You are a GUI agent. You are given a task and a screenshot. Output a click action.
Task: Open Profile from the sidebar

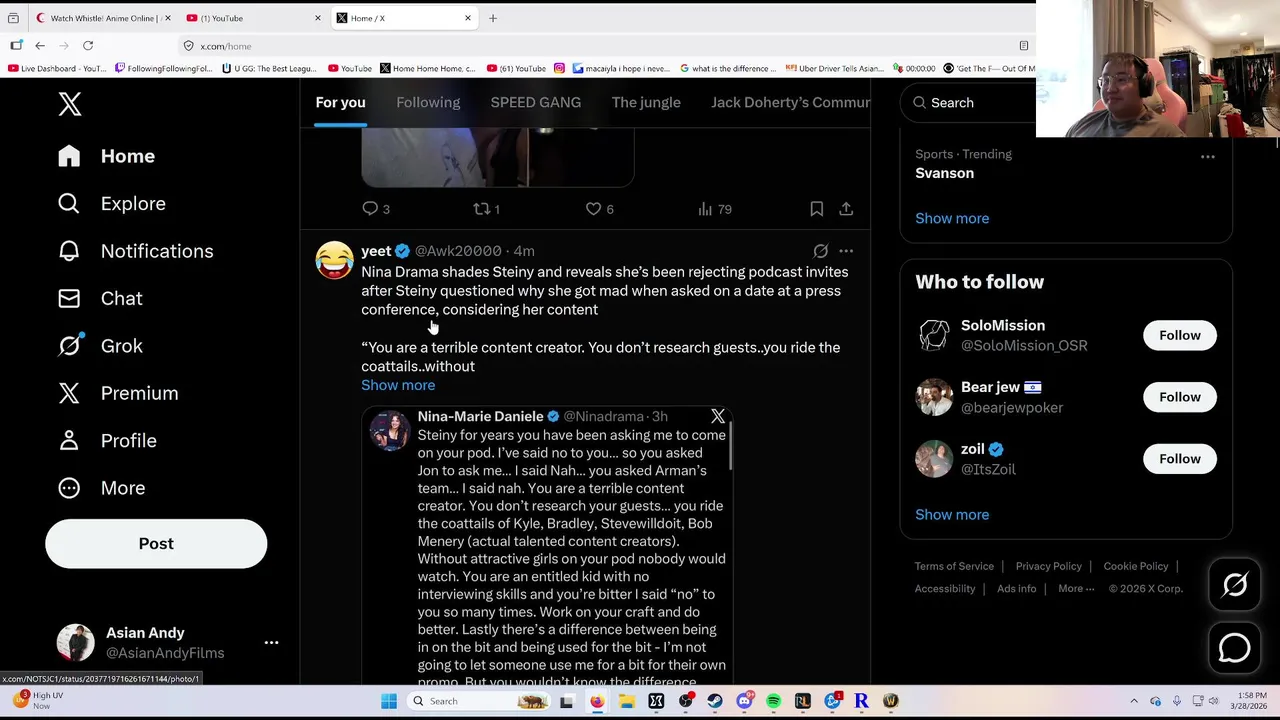pos(107,441)
